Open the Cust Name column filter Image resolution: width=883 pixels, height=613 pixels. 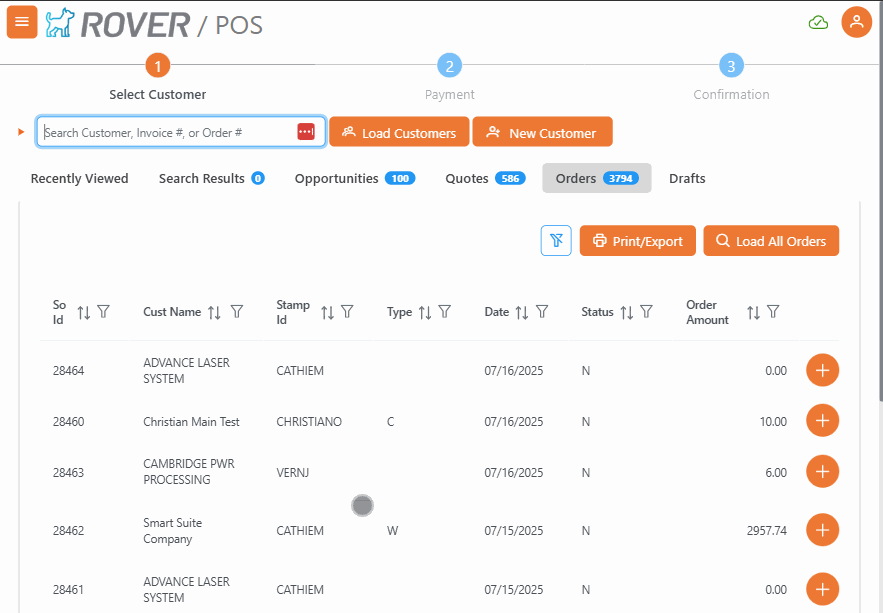pos(237,312)
